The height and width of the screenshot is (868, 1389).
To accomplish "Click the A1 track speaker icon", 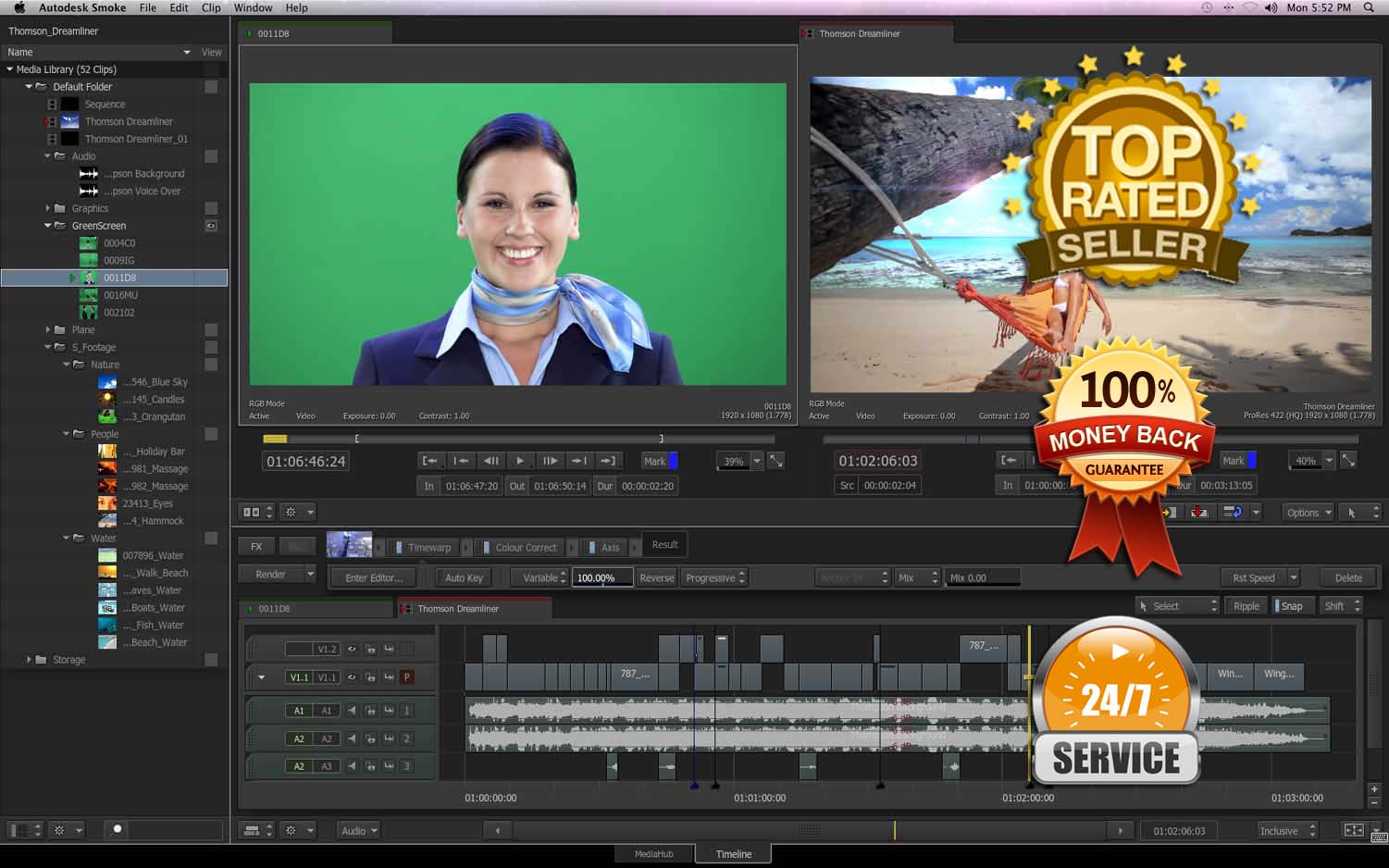I will (352, 711).
